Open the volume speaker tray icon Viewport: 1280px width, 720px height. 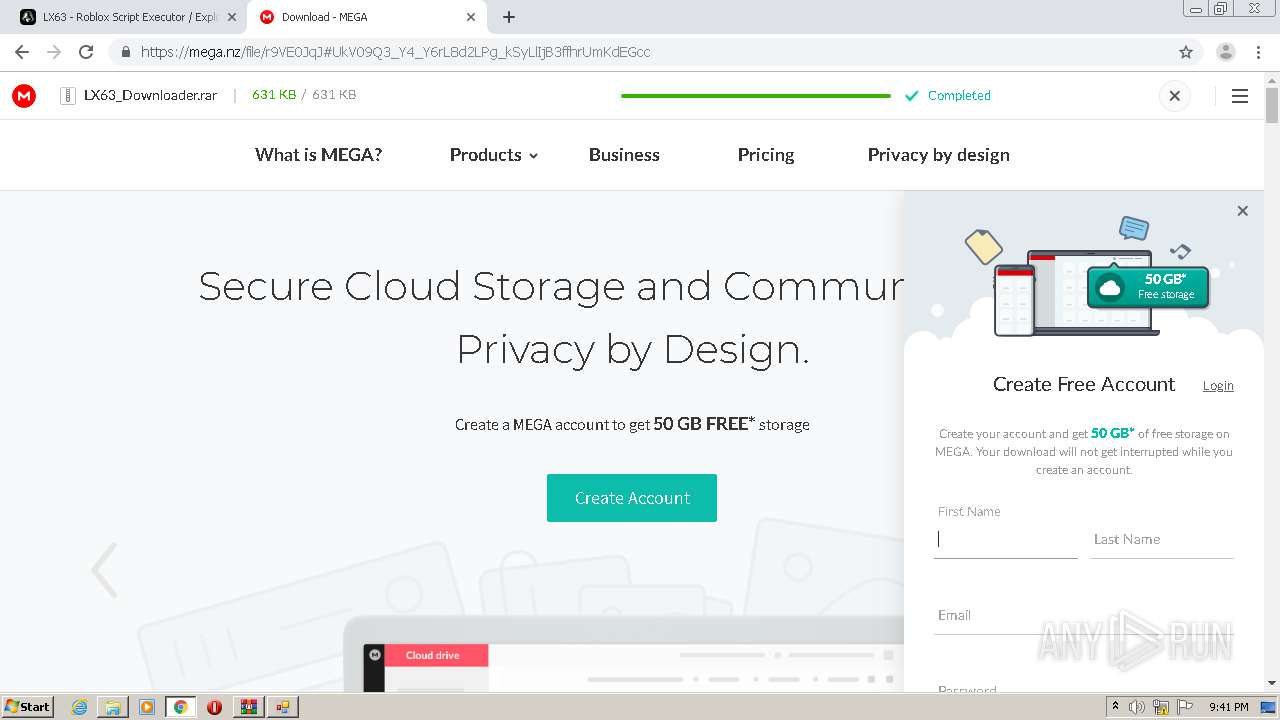[x=1137, y=707]
